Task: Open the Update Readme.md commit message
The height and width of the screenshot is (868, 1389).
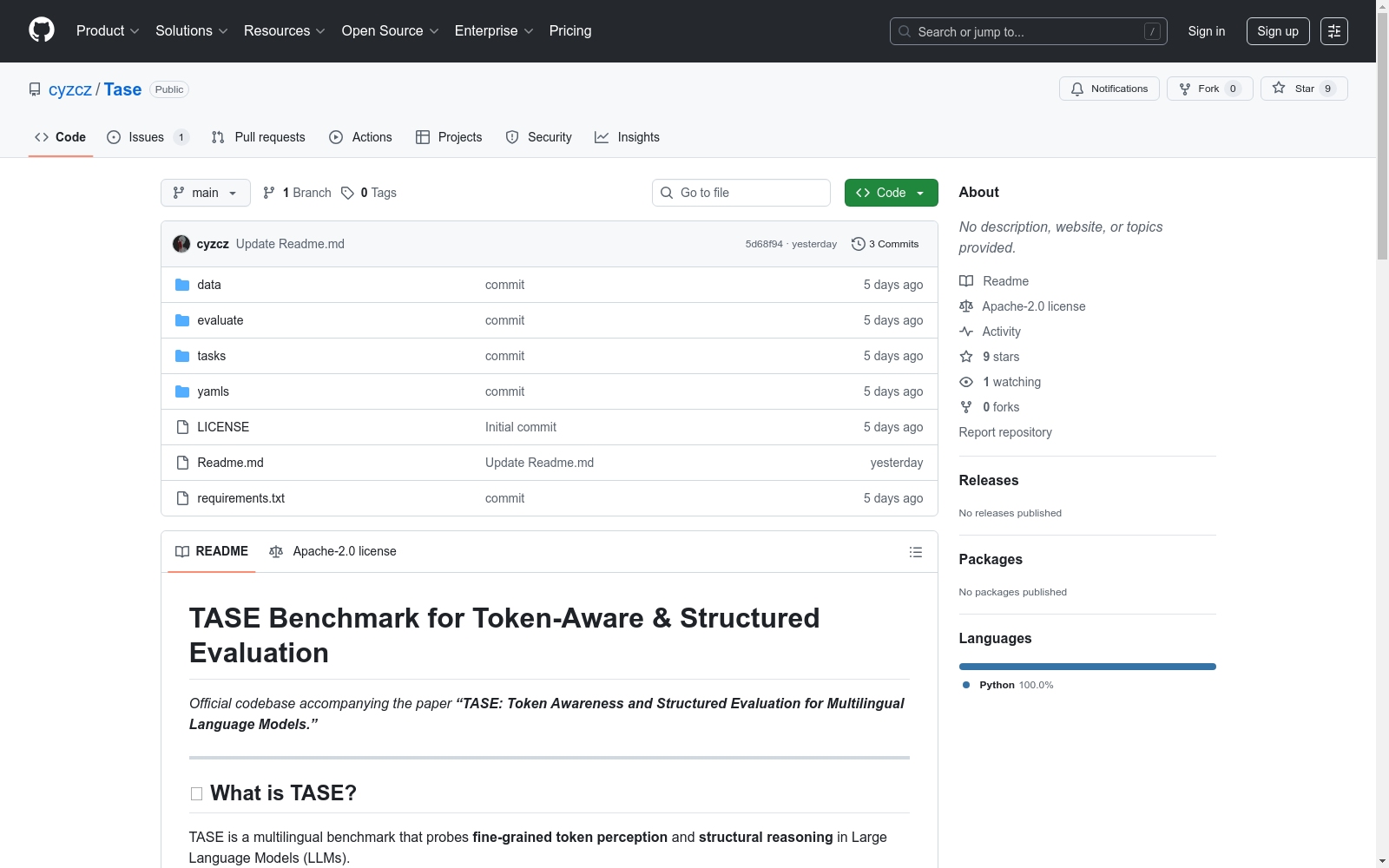Action: pyautogui.click(x=290, y=244)
